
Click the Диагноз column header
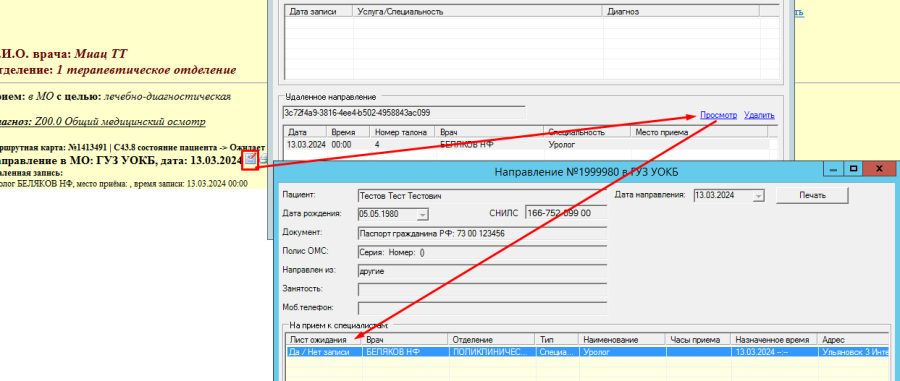coord(681,11)
